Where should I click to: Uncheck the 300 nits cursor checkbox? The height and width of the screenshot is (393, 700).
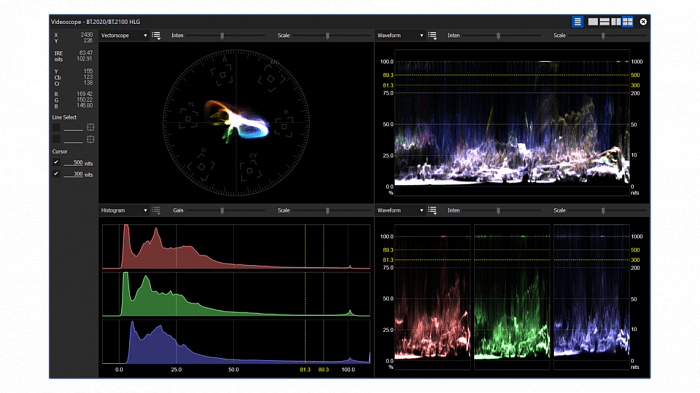click(56, 174)
